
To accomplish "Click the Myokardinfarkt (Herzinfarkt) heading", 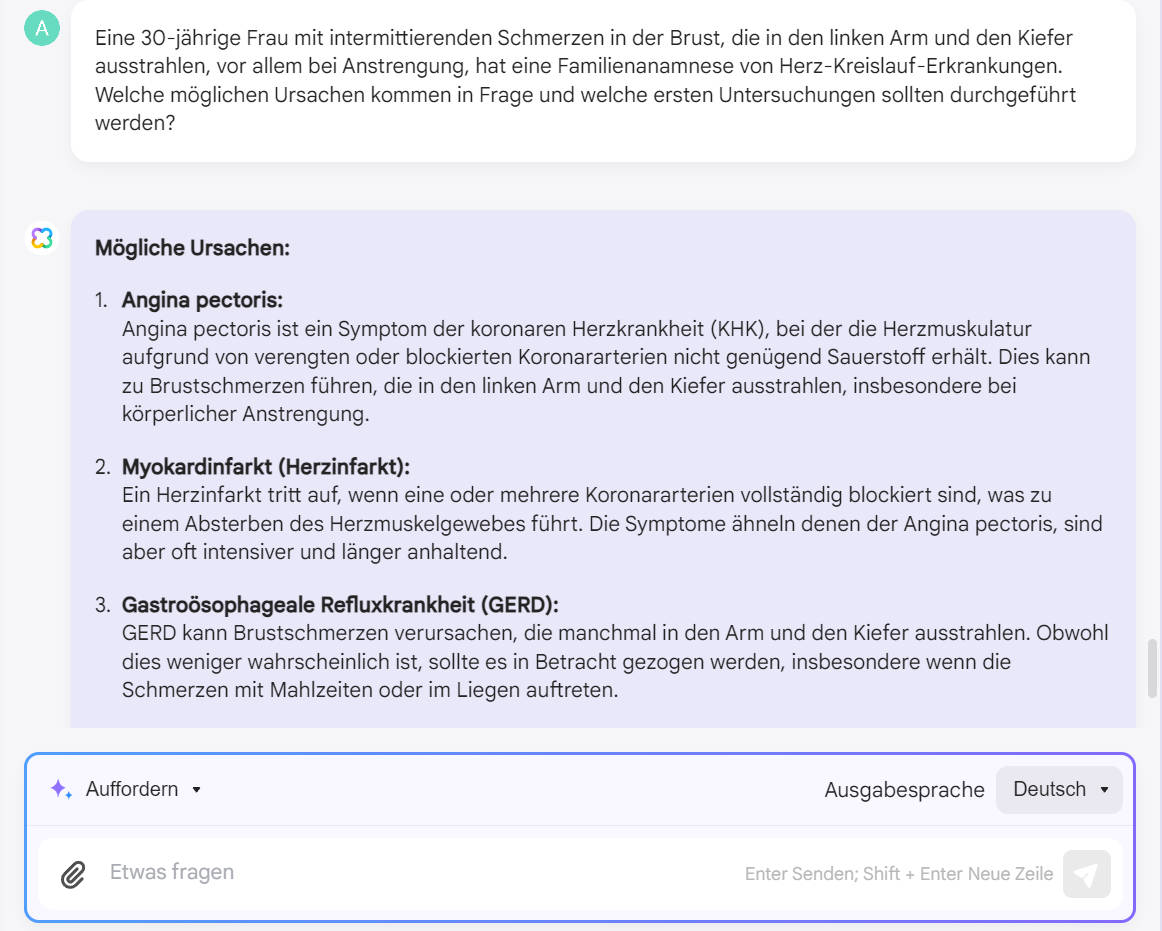I will coord(266,467).
